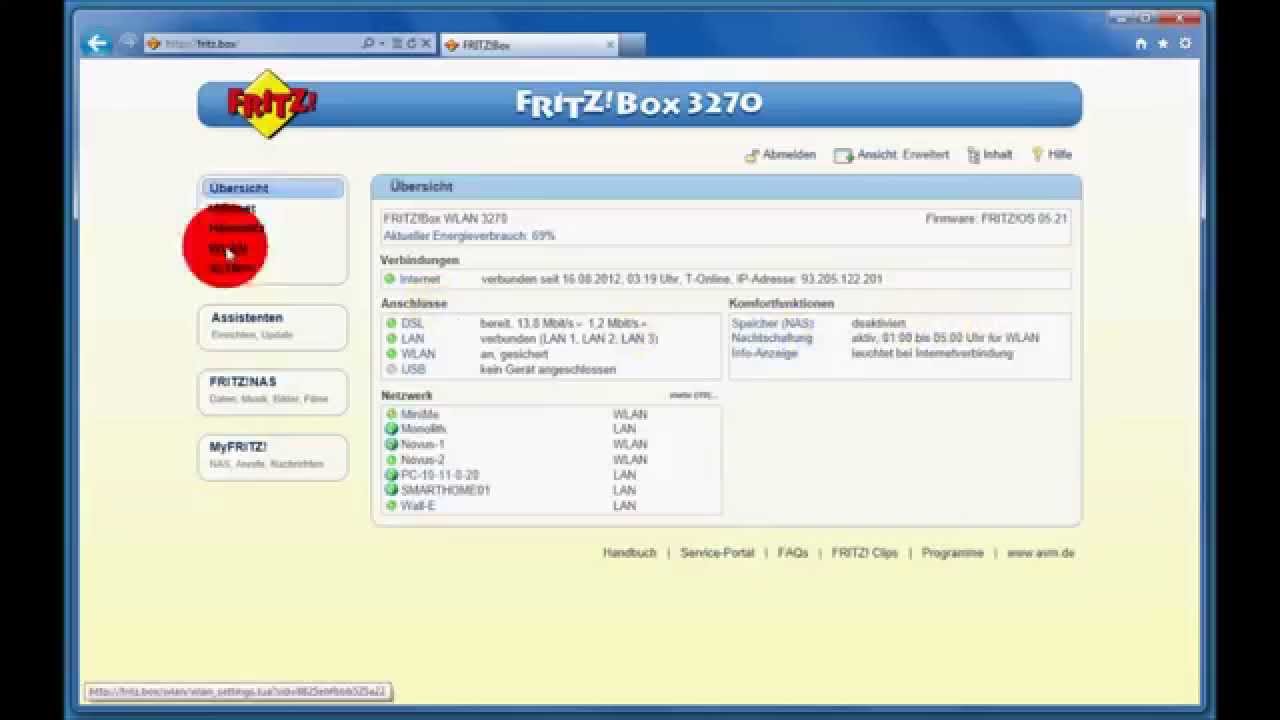This screenshot has height=720, width=1280.
Task: Go back with the browser Back arrow
Action: tap(97, 43)
